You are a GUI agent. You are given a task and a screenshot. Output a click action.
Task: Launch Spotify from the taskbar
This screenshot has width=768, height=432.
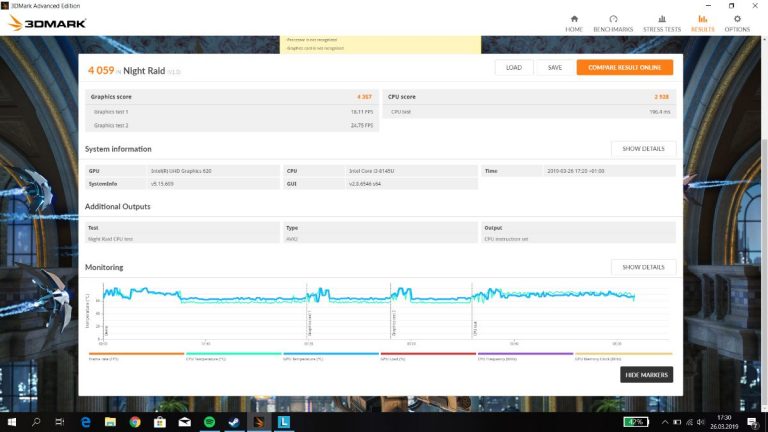point(210,422)
